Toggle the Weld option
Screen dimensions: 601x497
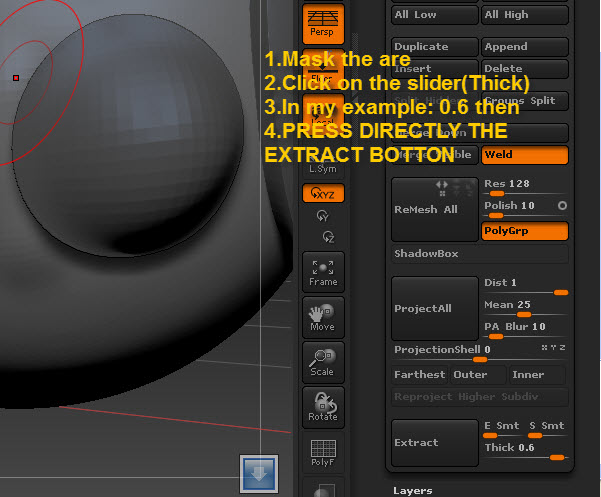[525, 155]
